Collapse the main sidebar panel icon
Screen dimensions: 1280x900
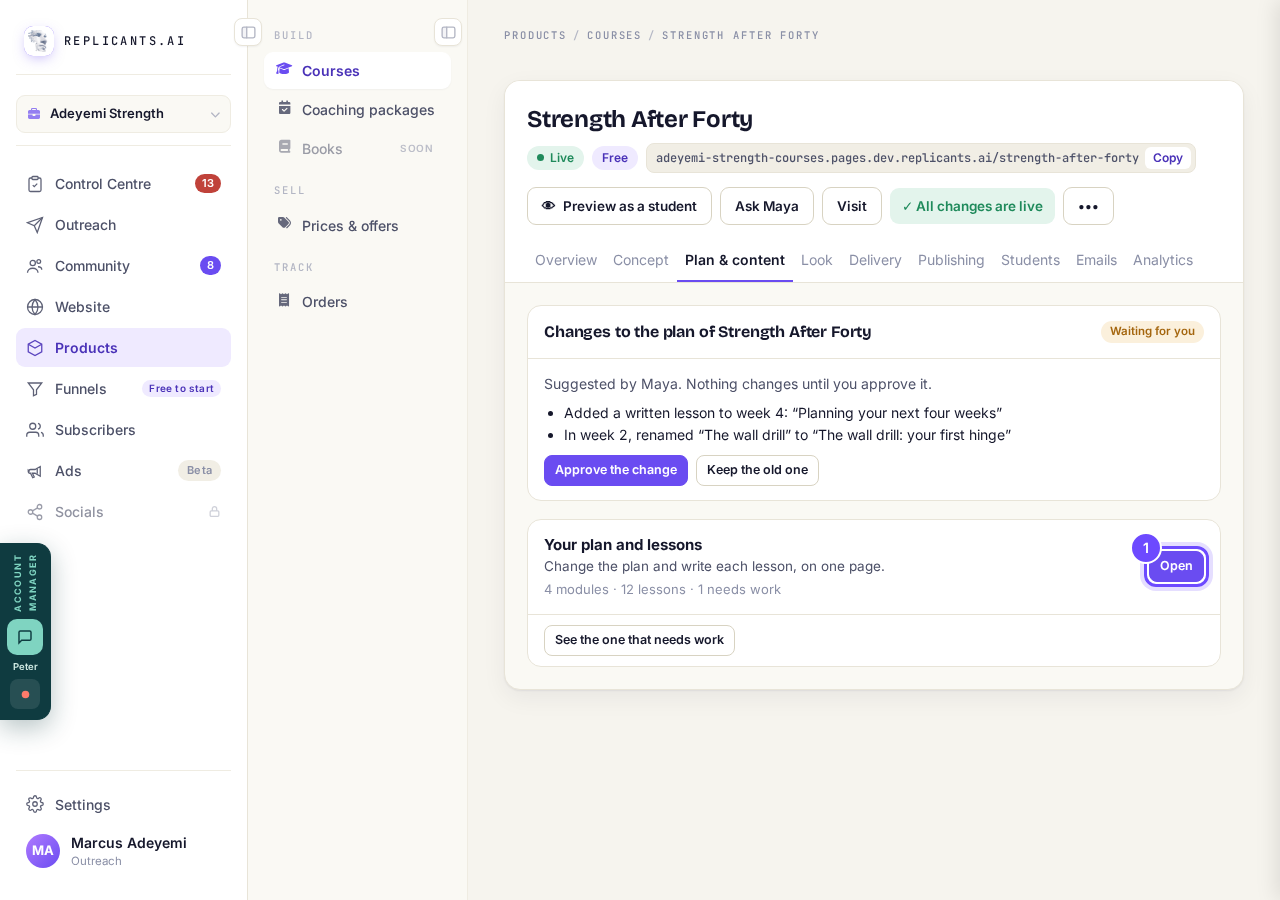(248, 32)
